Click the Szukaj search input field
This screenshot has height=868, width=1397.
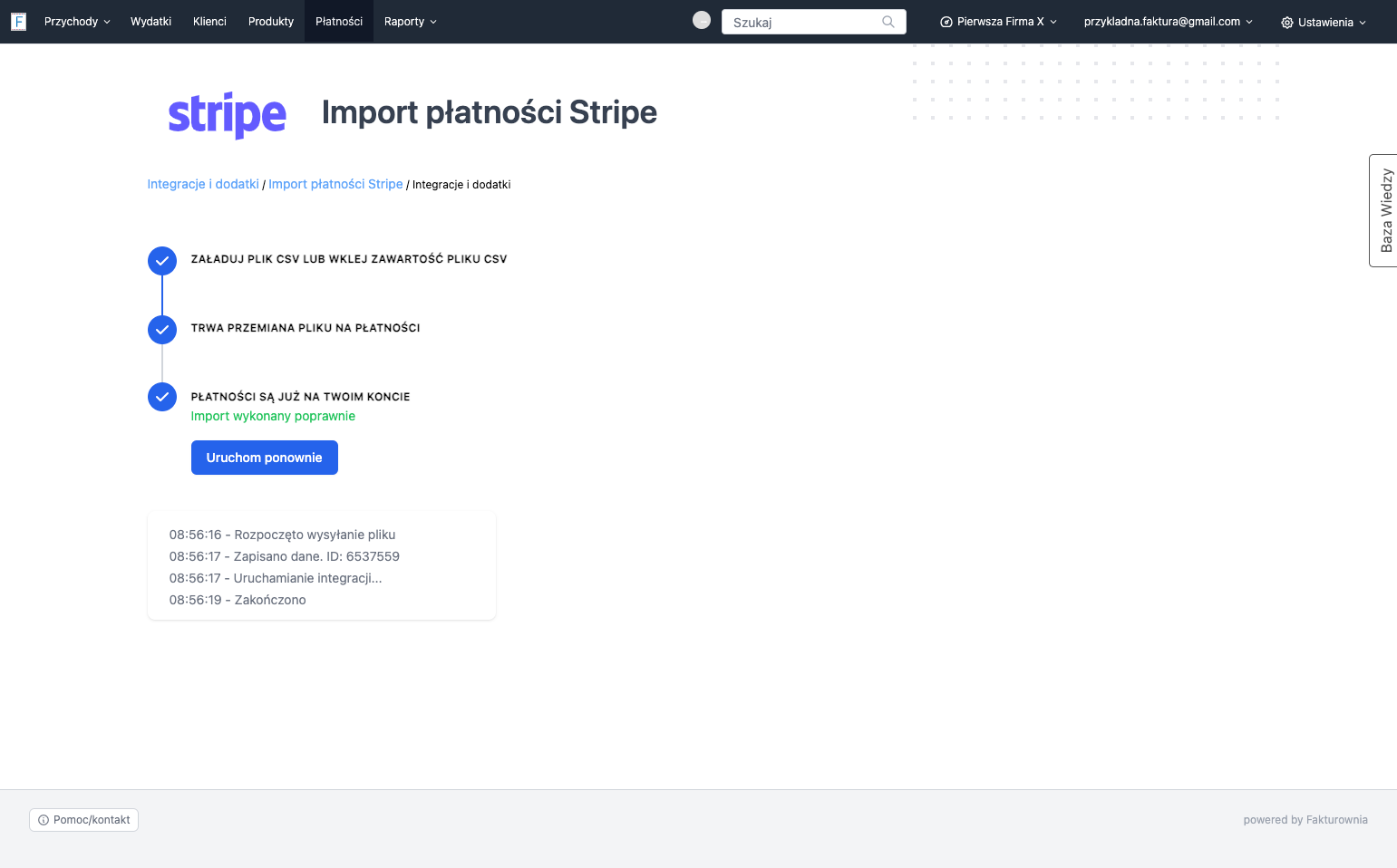coord(814,22)
